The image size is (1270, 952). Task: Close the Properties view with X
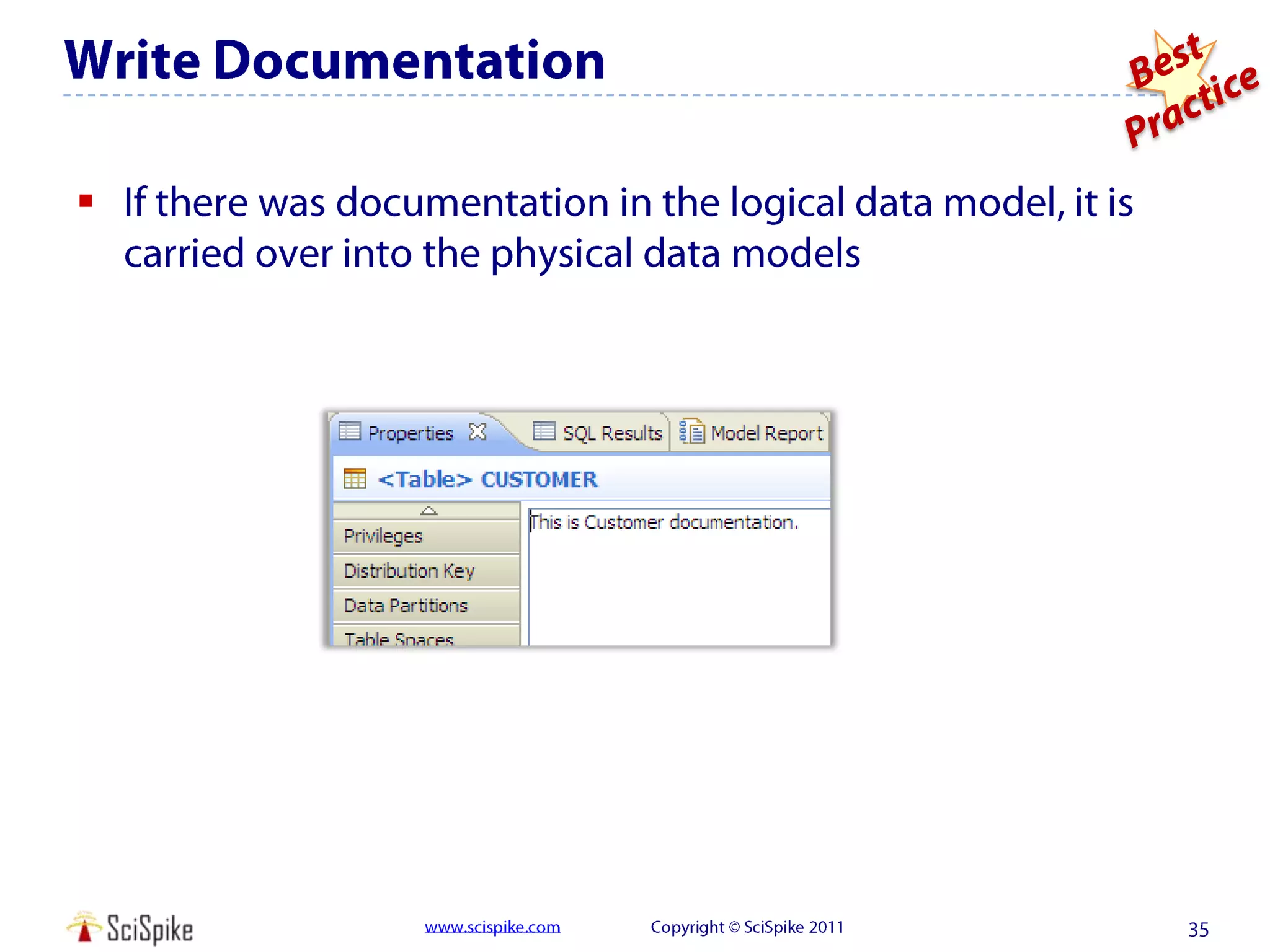477,431
